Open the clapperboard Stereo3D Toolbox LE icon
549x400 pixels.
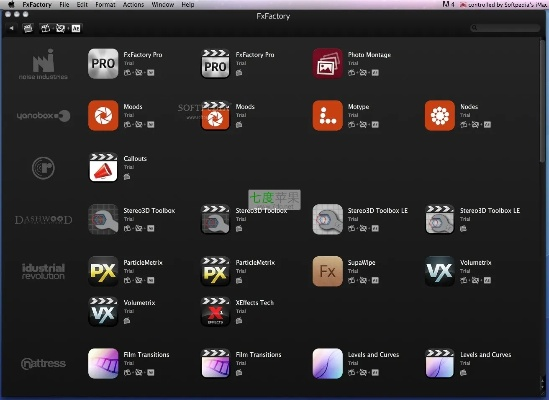click(440, 220)
